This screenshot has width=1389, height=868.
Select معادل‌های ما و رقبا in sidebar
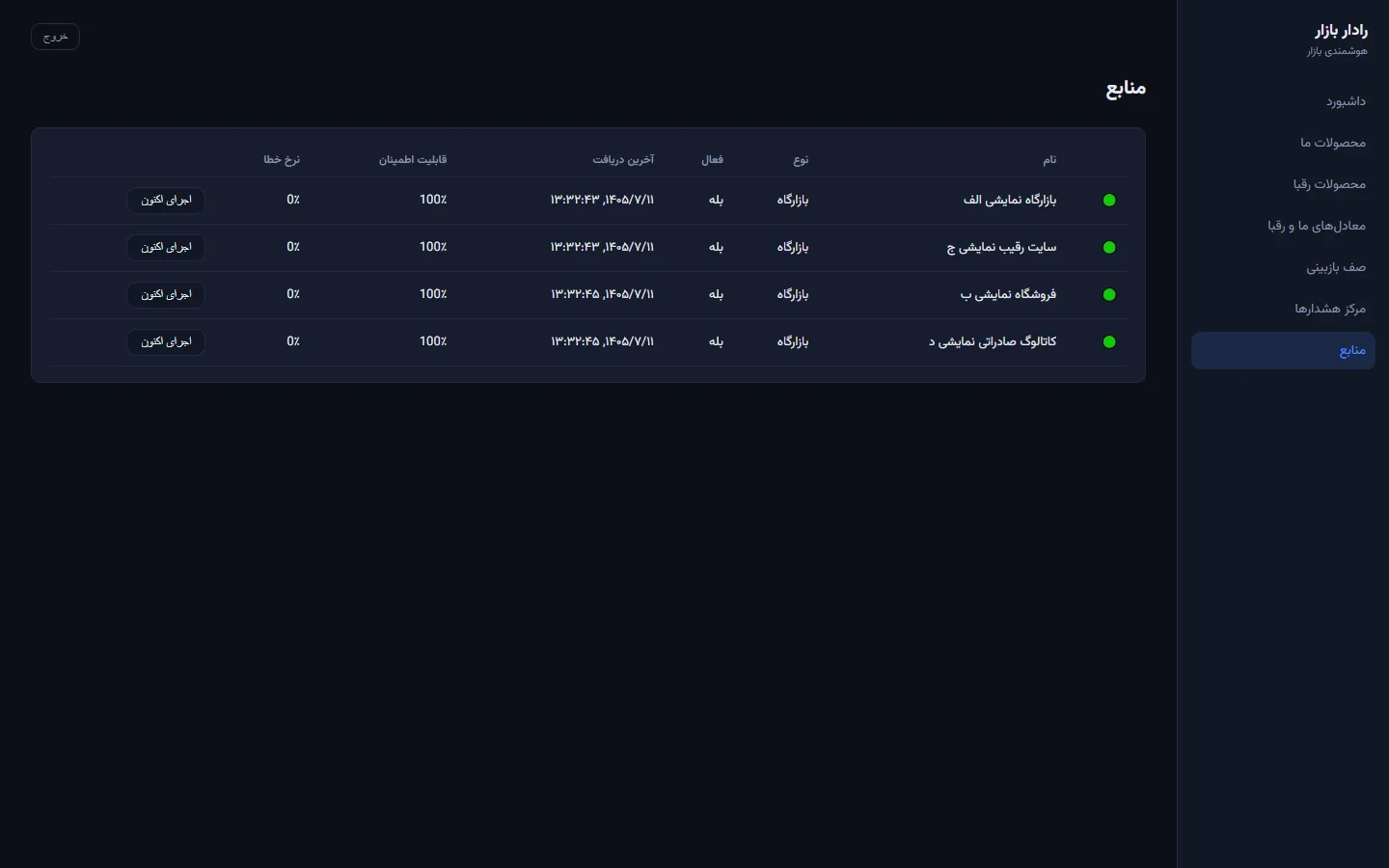1283,226
